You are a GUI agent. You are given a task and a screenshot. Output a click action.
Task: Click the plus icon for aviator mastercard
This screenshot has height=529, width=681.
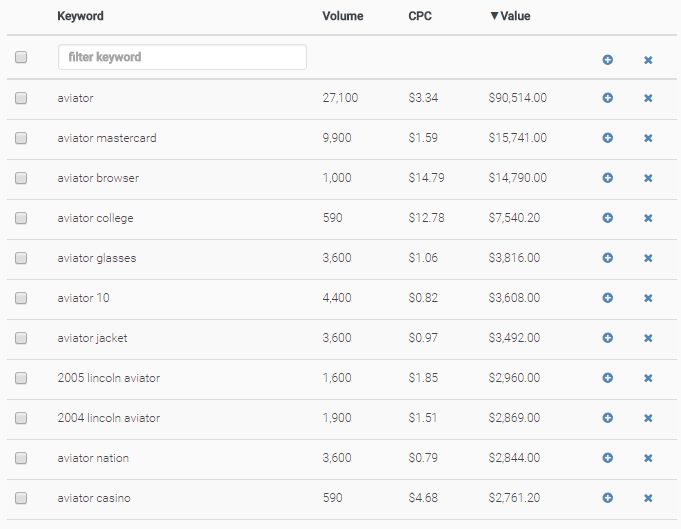pyautogui.click(x=607, y=138)
